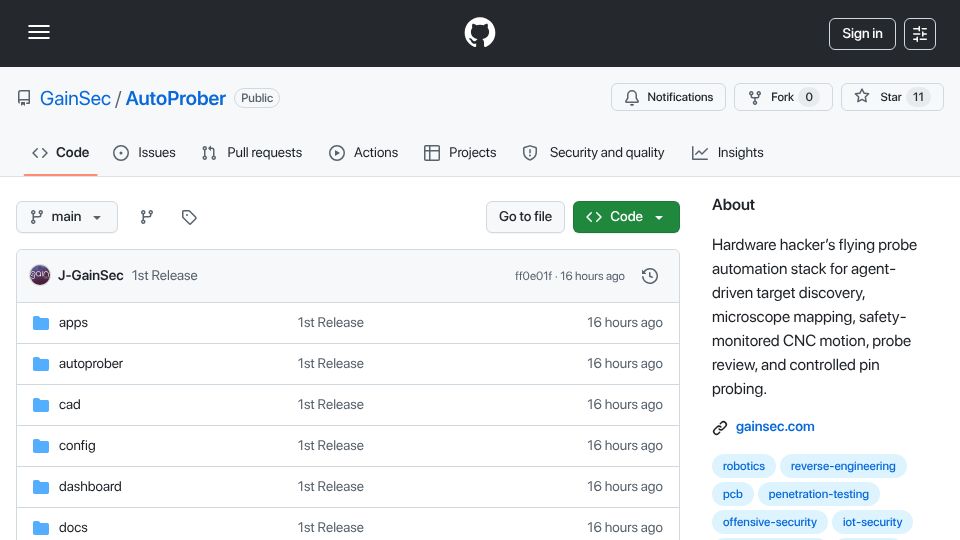Open the Actions tab
Screen dimensions: 960x540
pos(364,152)
